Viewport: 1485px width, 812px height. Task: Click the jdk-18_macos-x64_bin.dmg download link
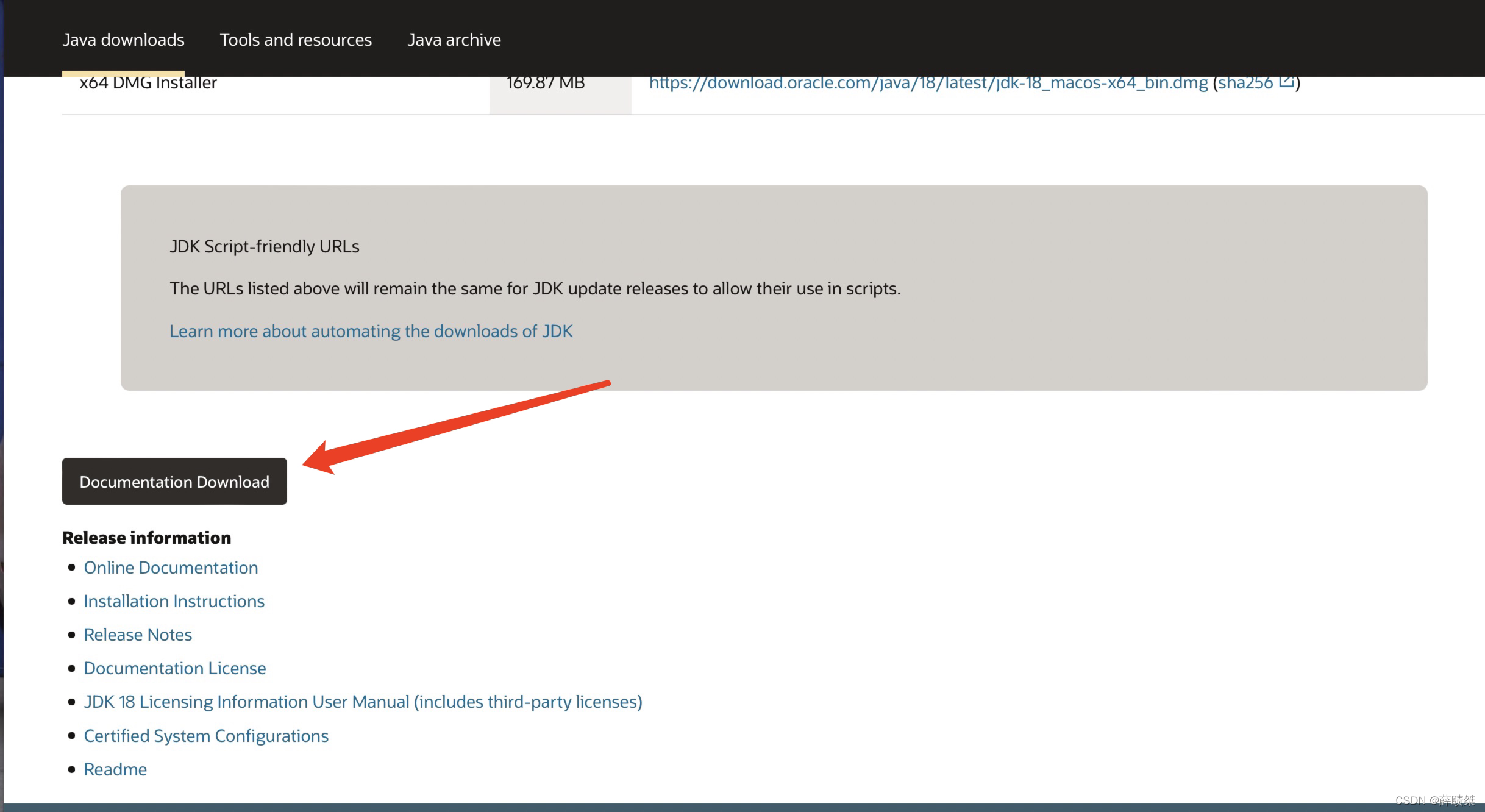tap(928, 84)
